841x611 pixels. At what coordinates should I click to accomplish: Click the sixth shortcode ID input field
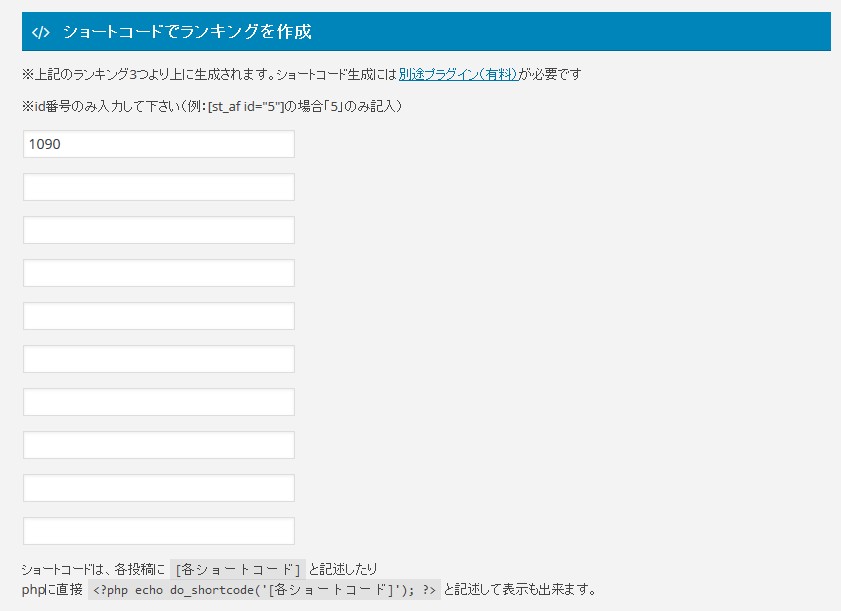159,359
